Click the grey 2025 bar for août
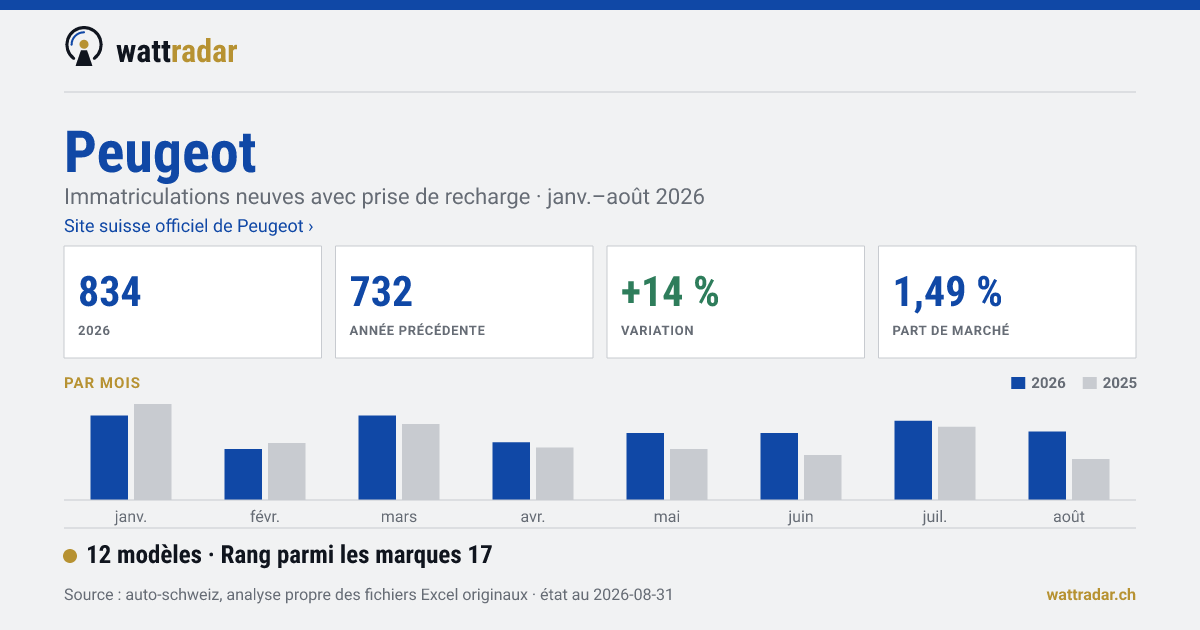Image resolution: width=1200 pixels, height=630 pixels. [x=1091, y=479]
